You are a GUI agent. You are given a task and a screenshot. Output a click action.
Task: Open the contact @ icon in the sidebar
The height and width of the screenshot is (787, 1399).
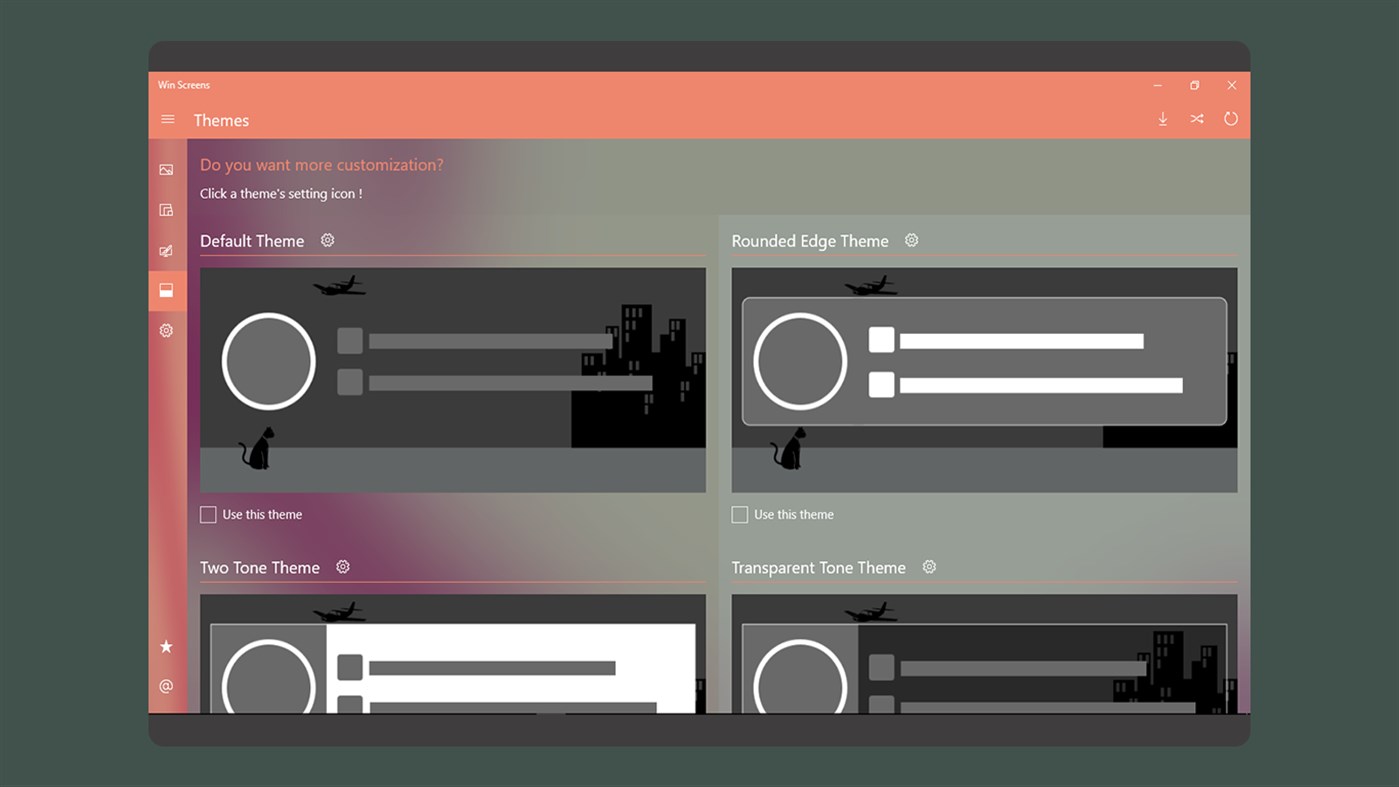tap(166, 686)
